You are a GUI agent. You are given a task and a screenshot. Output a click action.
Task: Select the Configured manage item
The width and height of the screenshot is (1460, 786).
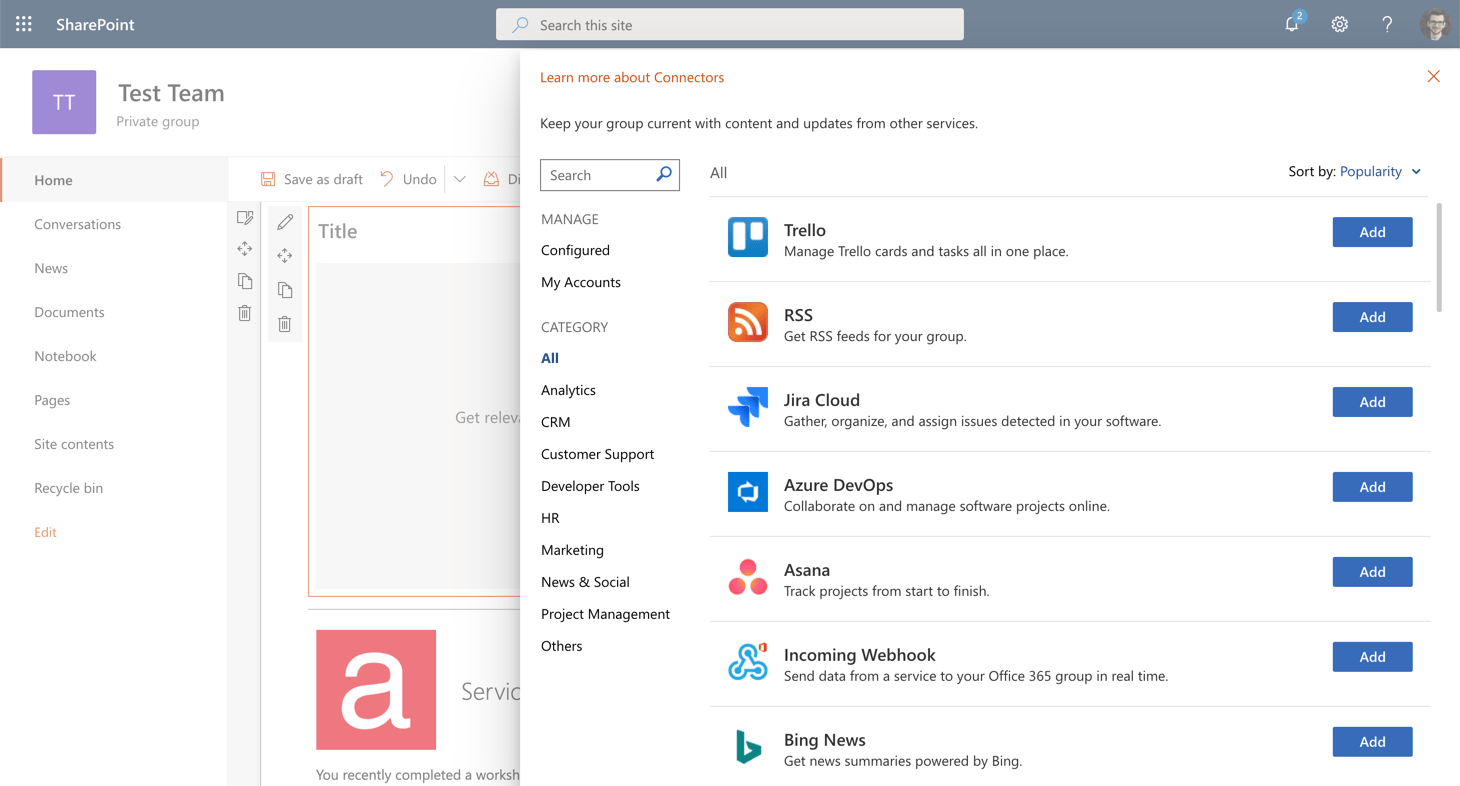(x=575, y=250)
